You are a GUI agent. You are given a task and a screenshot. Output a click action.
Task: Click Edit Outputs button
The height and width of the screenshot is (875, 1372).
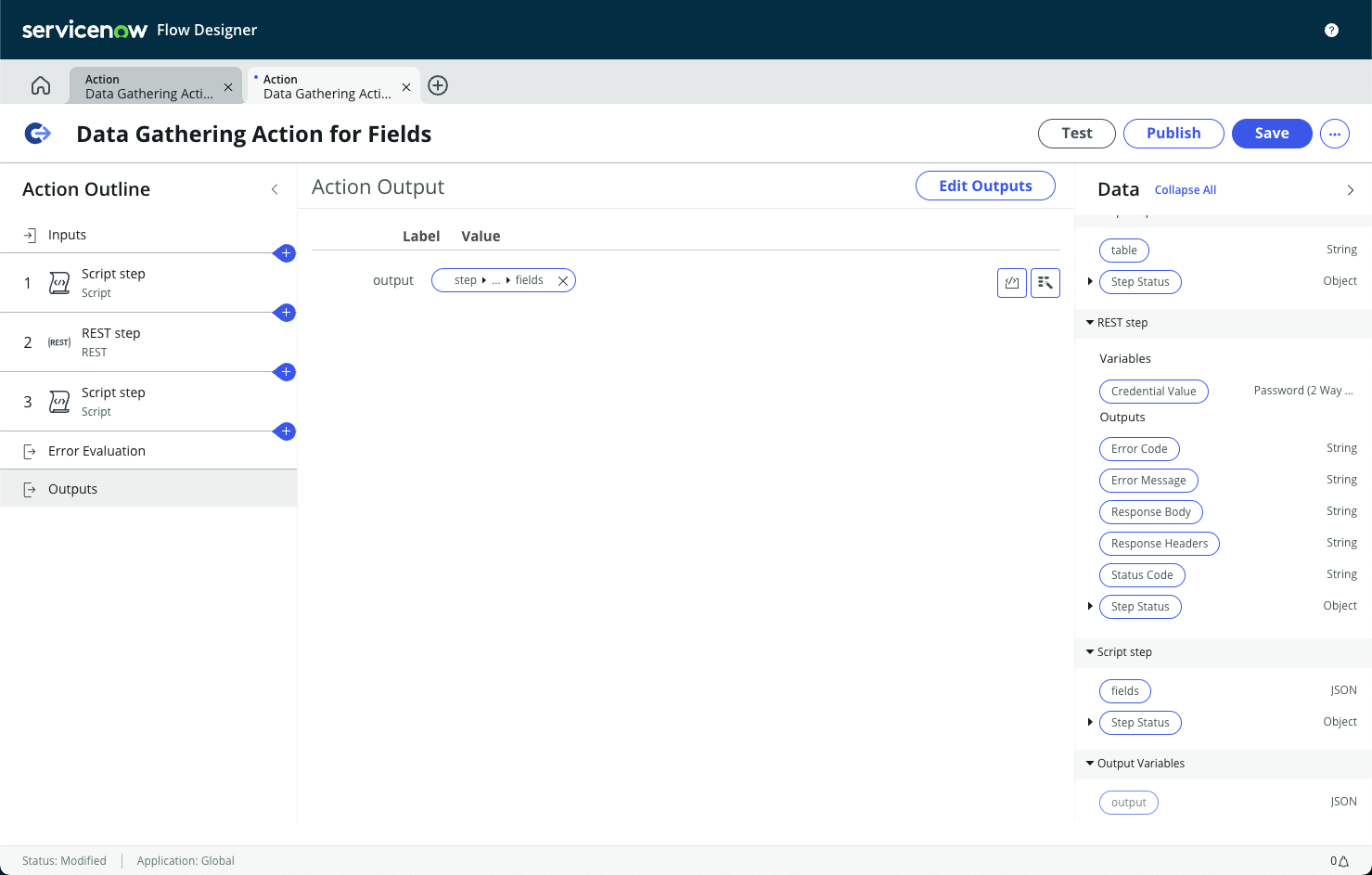pos(985,186)
